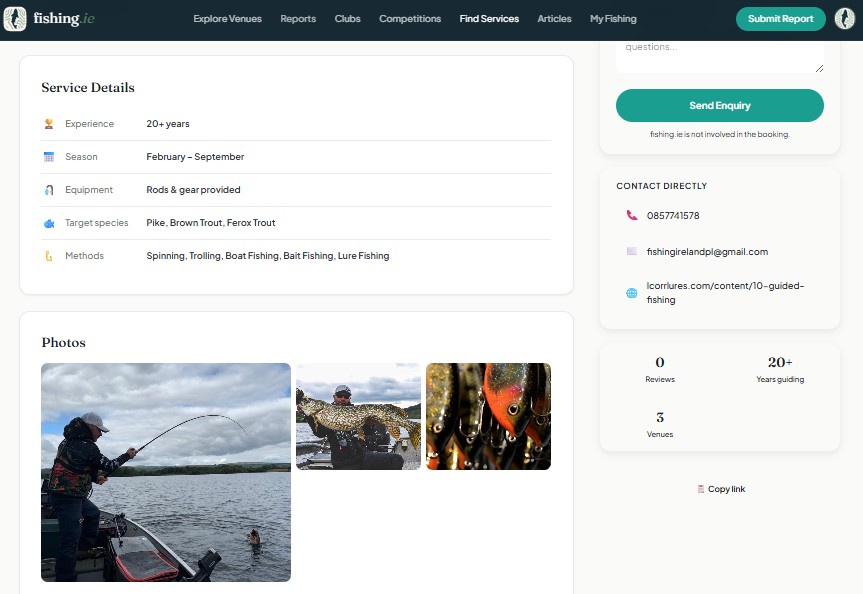863x594 pixels.
Task: Open the profile avatar at top right
Action: pos(845,18)
